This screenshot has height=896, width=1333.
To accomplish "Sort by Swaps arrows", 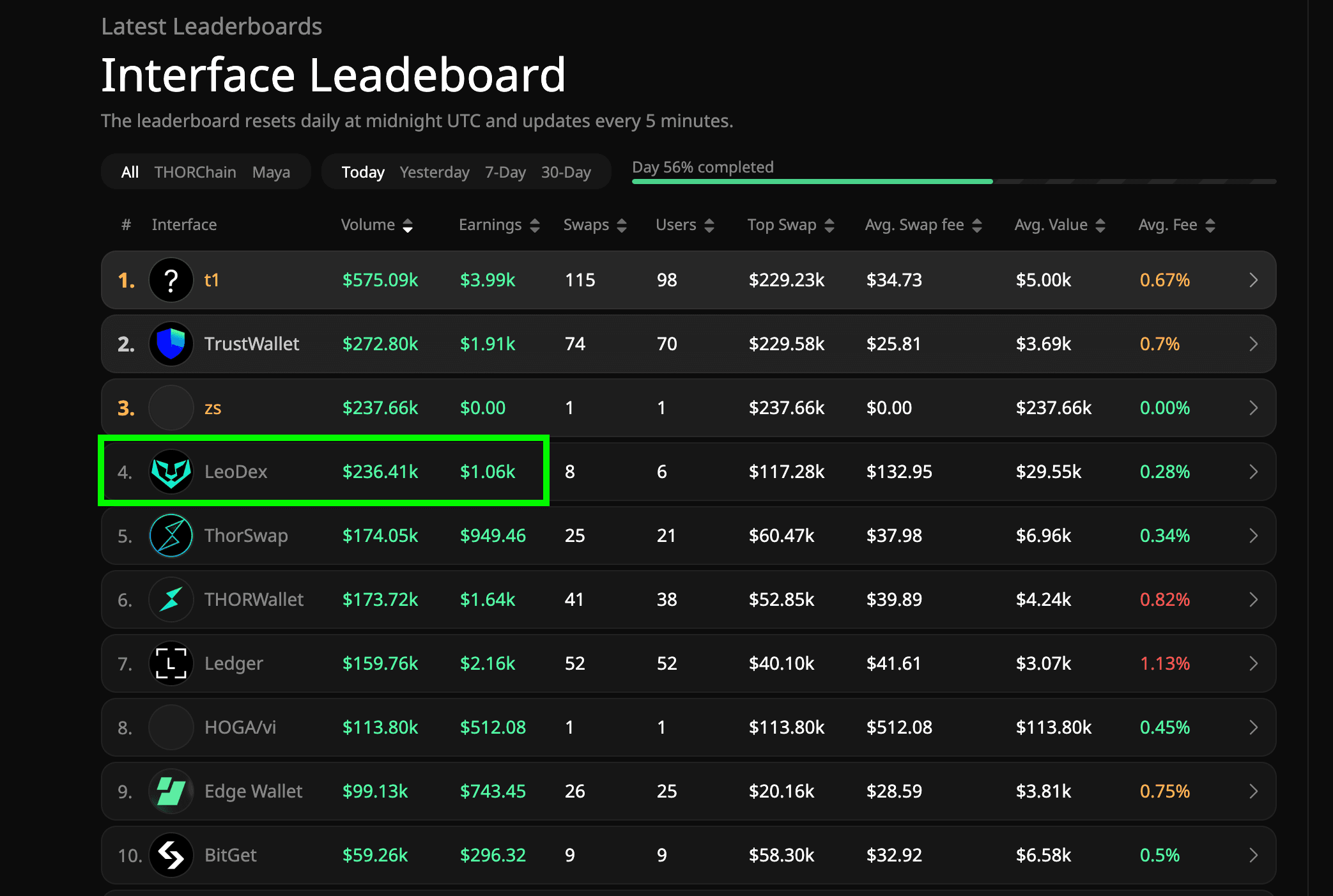I will (x=622, y=226).
